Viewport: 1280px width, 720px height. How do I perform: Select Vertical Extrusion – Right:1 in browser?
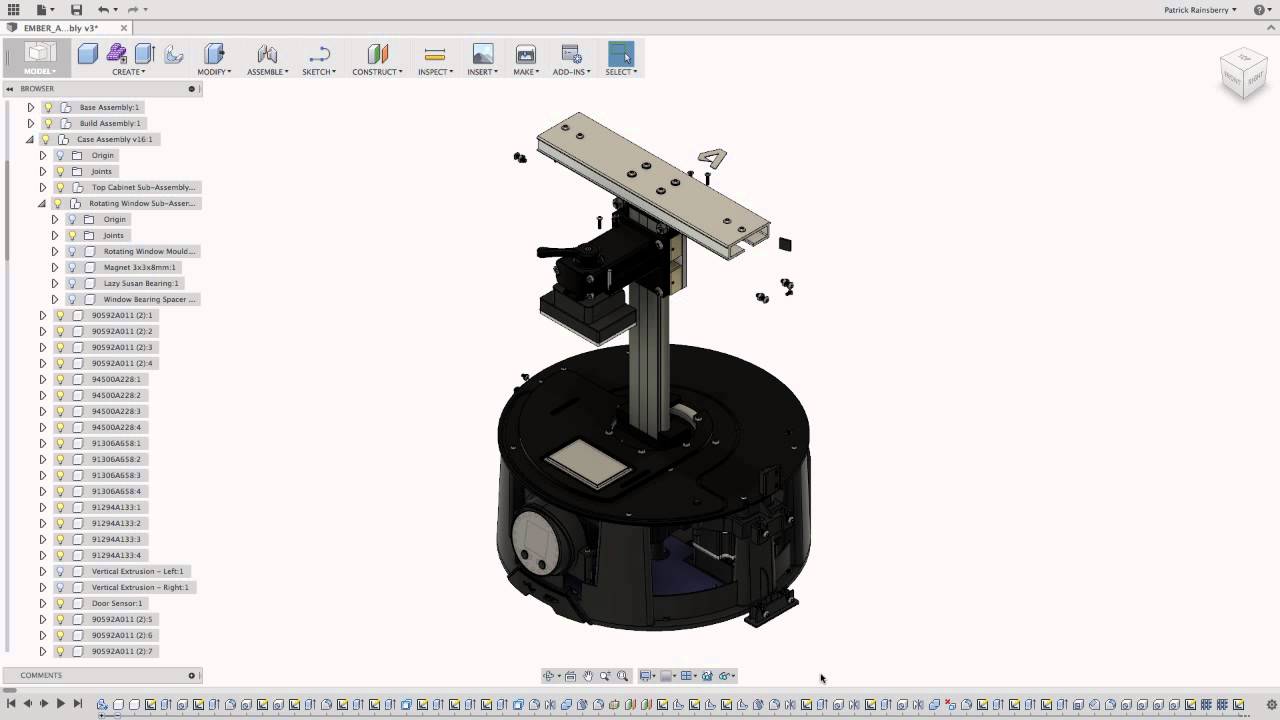point(140,587)
